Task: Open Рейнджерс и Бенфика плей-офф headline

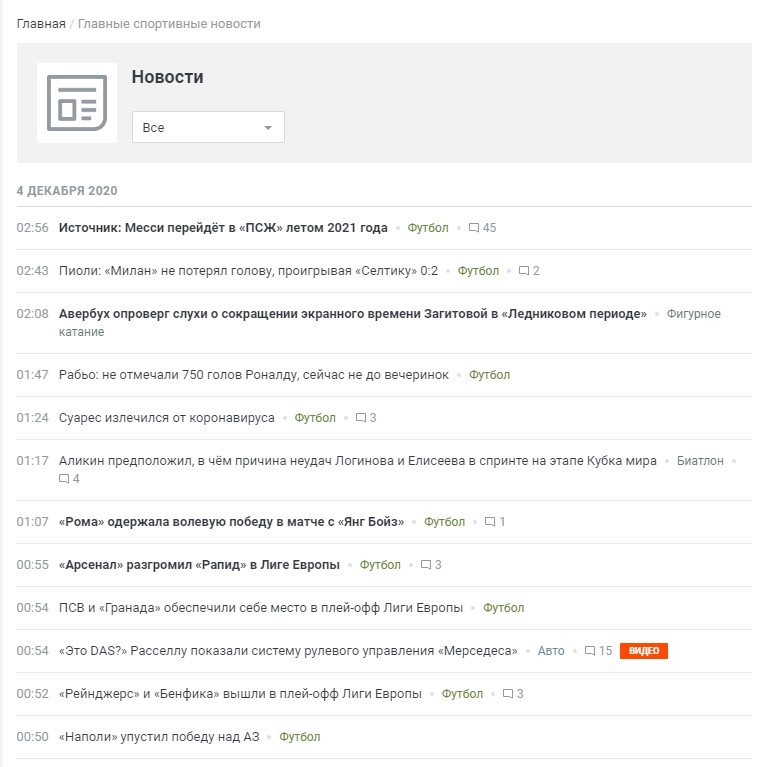Action: tap(240, 694)
